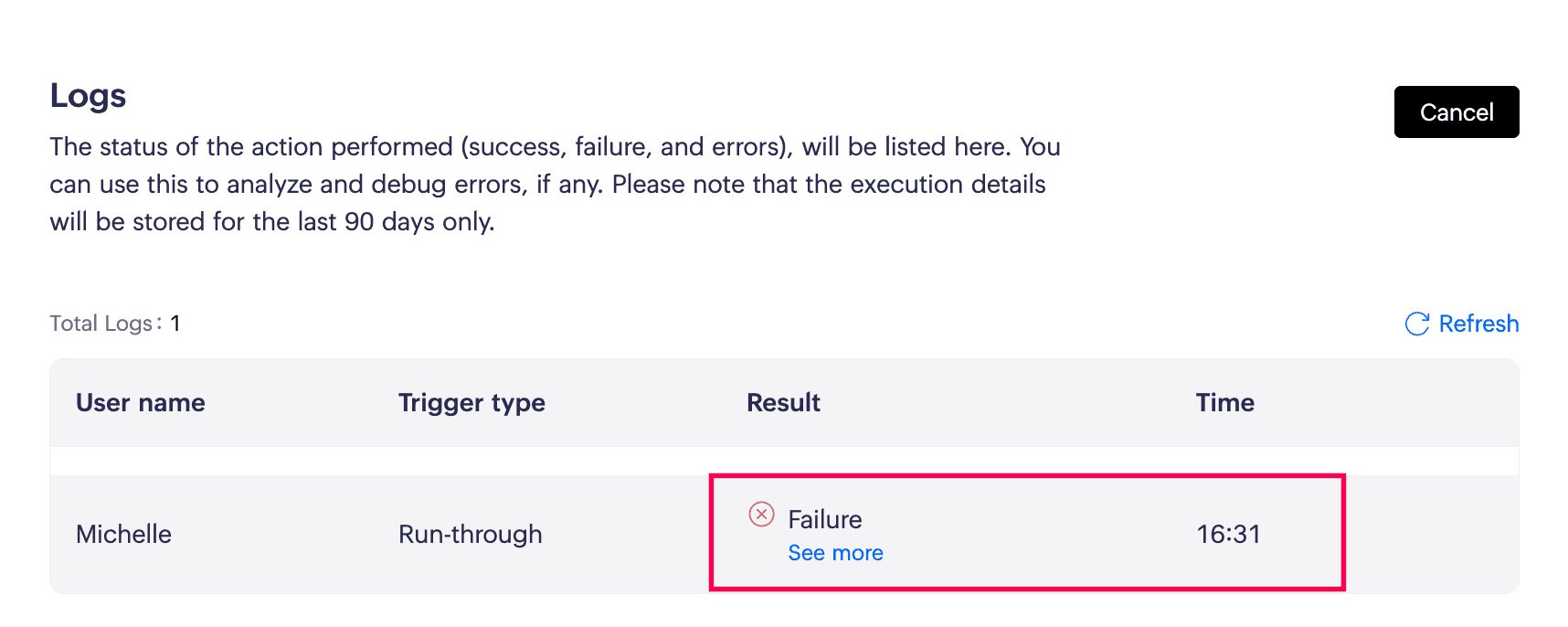Click the Result column header
Screen dimensions: 1568x627
(783, 403)
